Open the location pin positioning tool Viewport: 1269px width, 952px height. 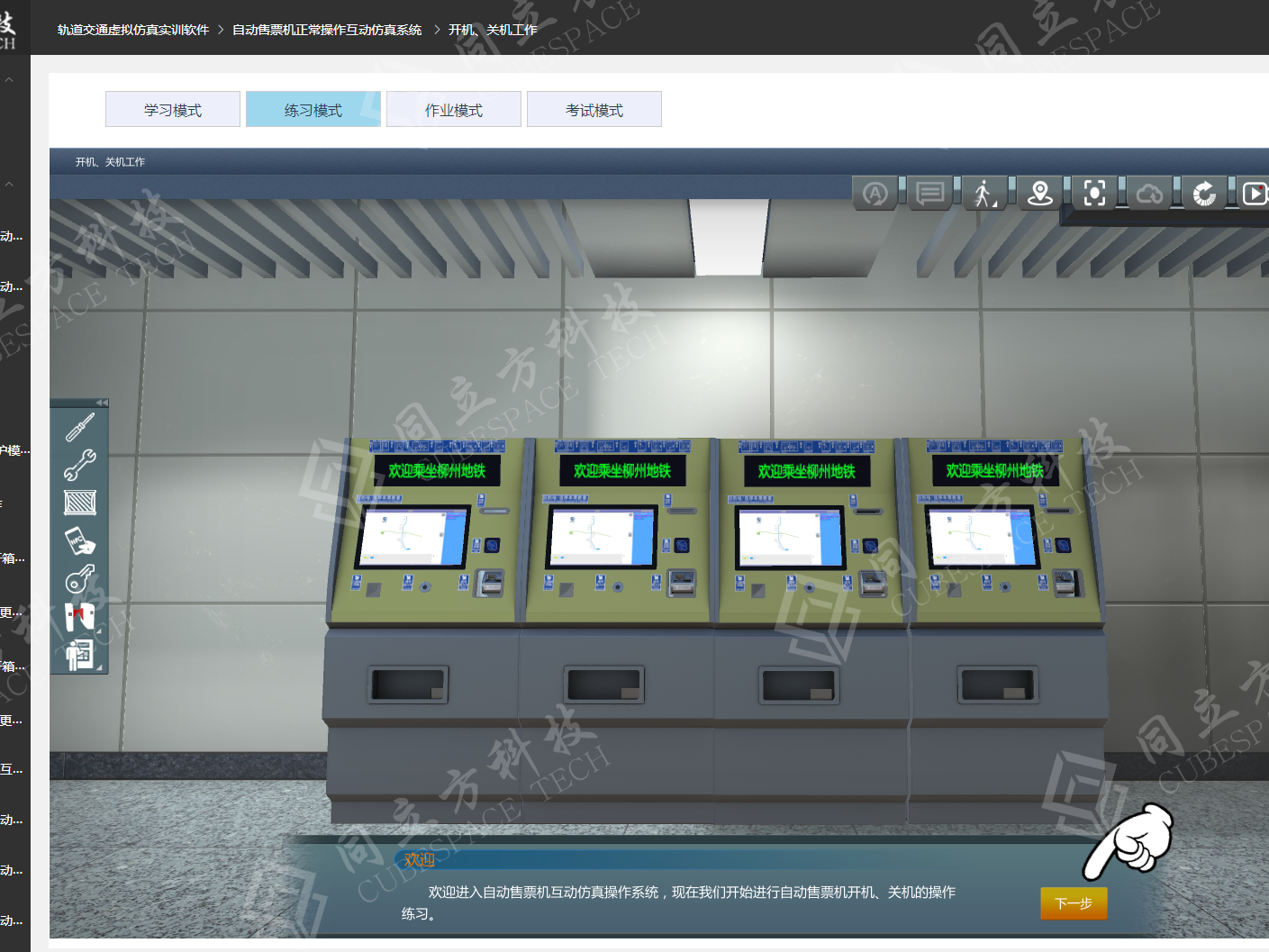[1040, 194]
